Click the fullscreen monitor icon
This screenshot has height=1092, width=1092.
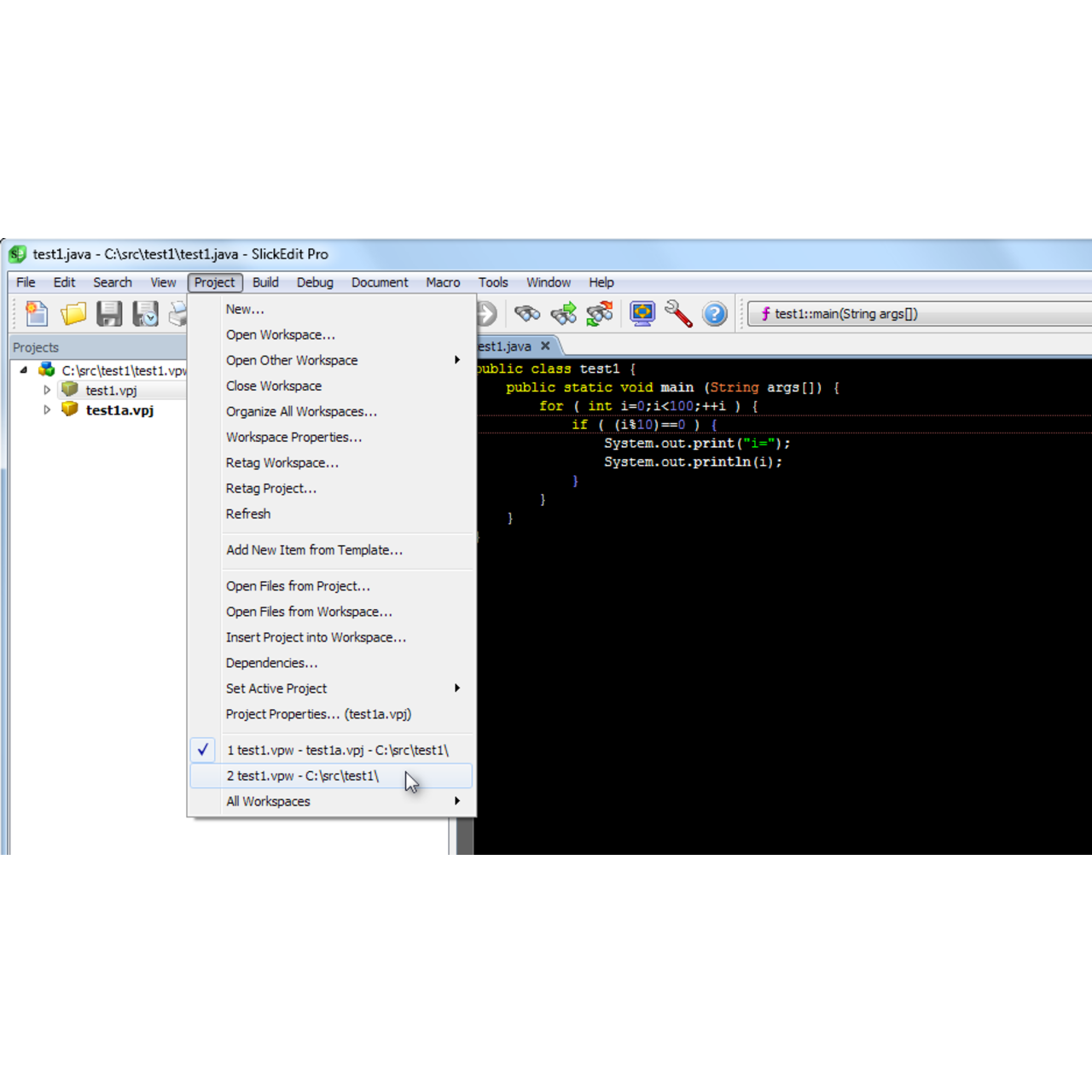coord(642,314)
